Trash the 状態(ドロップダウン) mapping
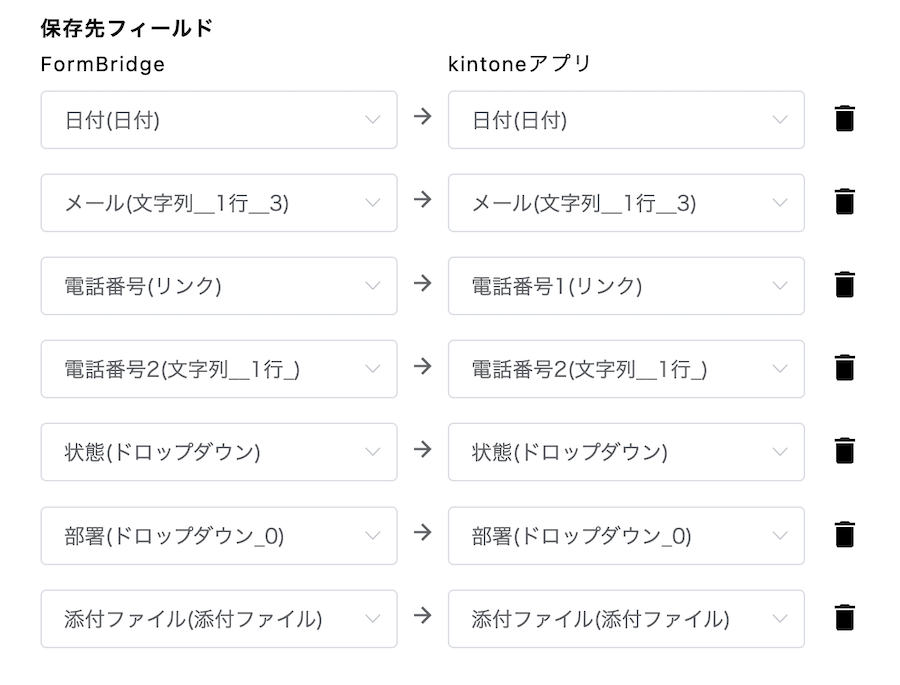The image size is (900, 685). (x=844, y=451)
